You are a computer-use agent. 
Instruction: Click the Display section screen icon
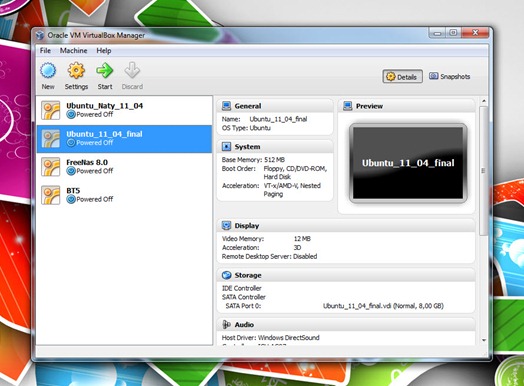(x=226, y=226)
